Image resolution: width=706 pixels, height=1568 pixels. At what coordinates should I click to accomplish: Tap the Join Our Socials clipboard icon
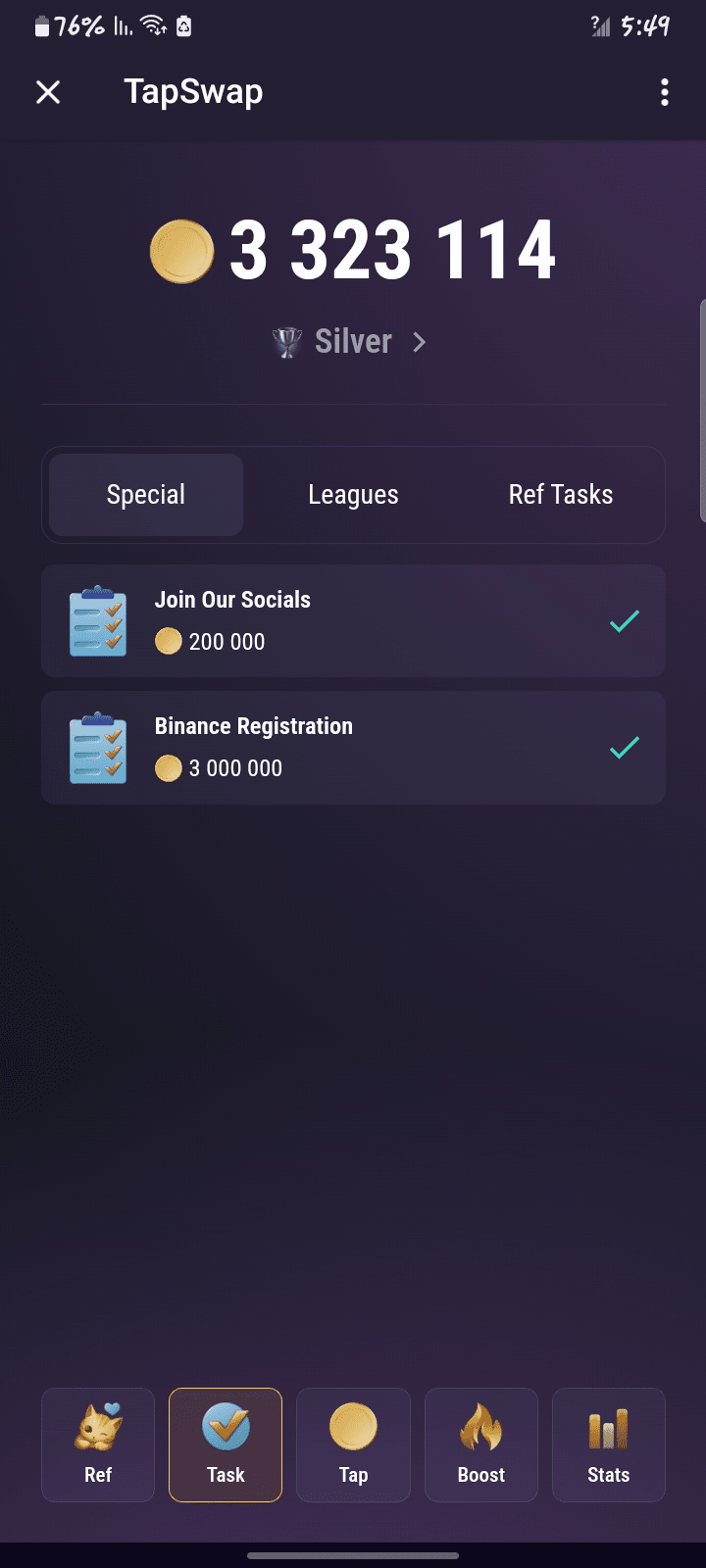[98, 621]
